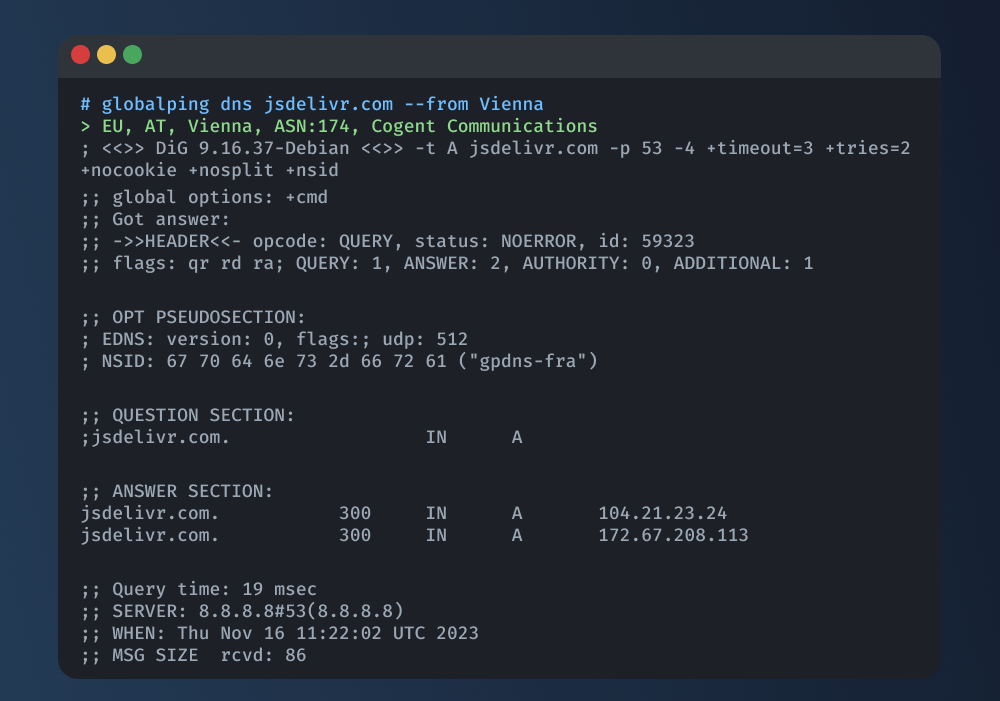Click the green maximize window dot

pos(133,55)
